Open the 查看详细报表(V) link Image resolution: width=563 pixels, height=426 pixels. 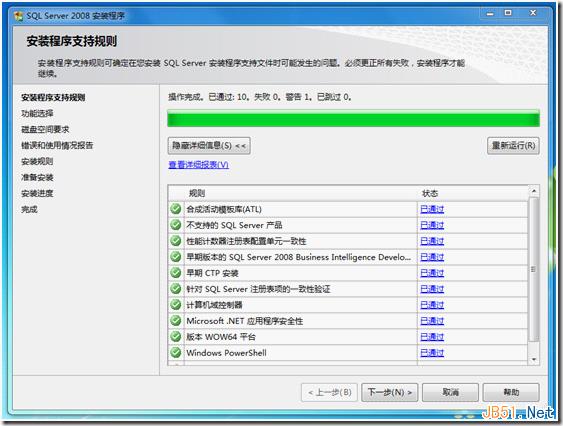199,165
